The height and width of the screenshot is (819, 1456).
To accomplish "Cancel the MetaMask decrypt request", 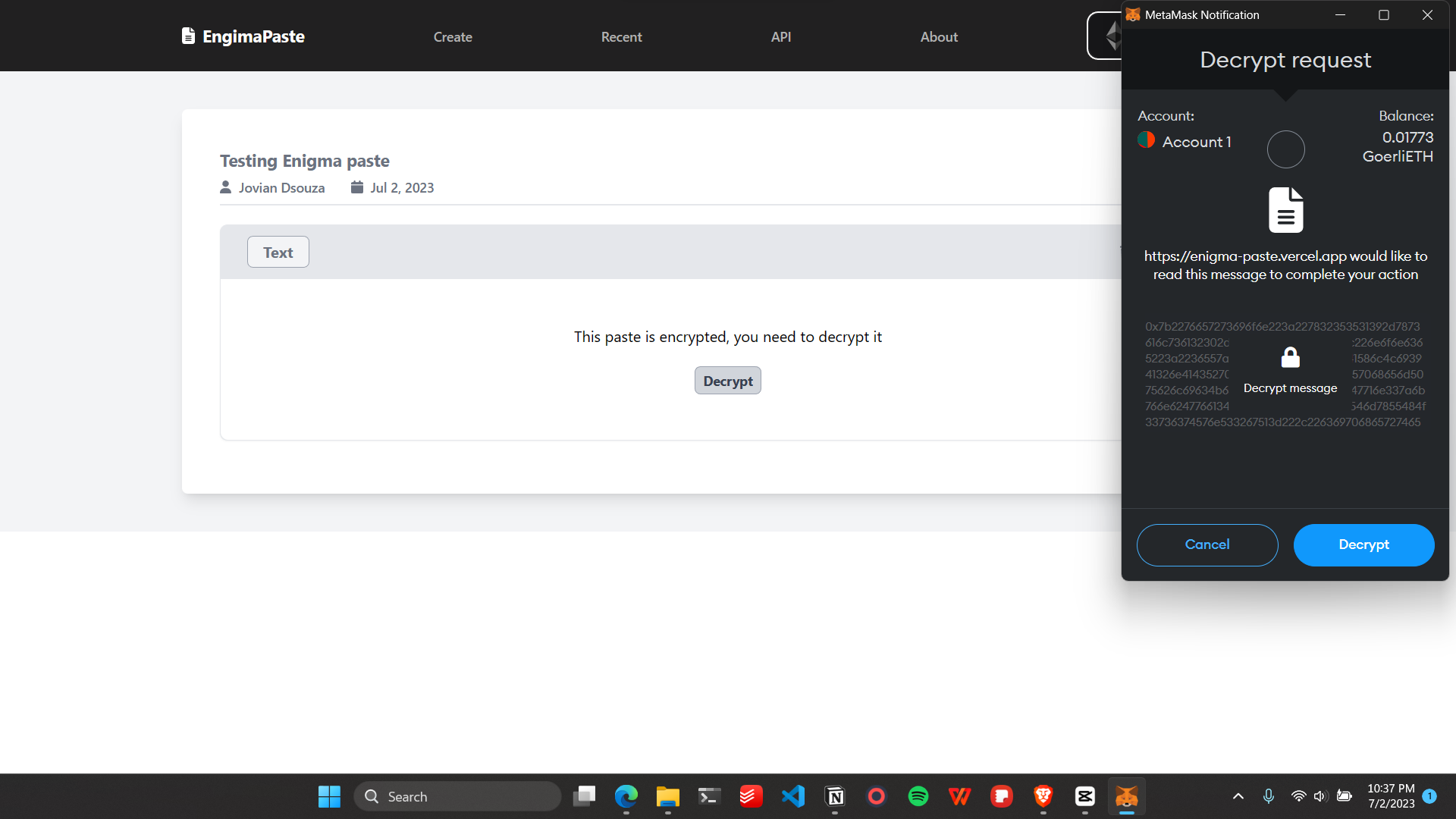I will coord(1207,544).
